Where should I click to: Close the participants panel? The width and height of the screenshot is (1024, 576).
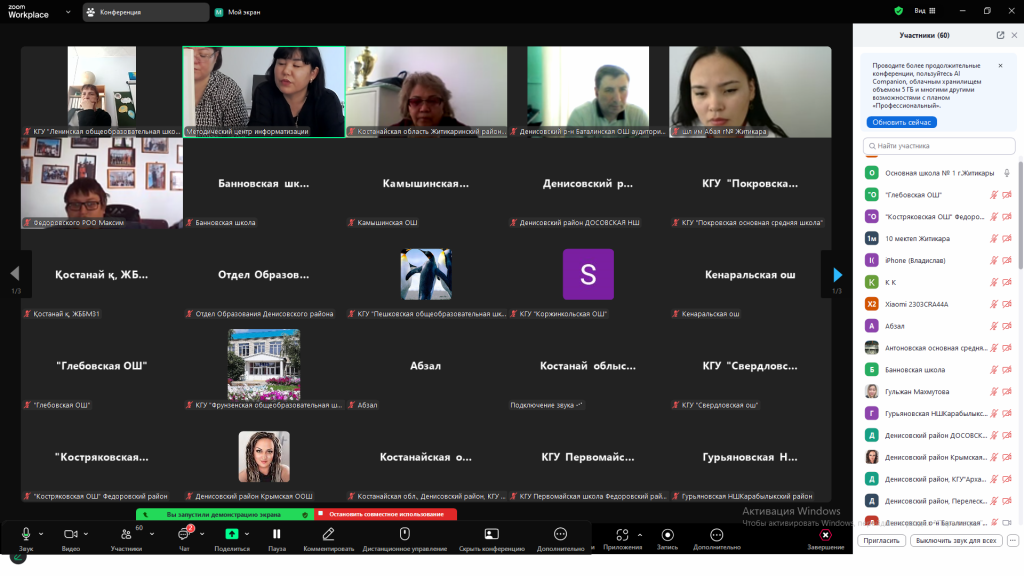(x=1014, y=35)
